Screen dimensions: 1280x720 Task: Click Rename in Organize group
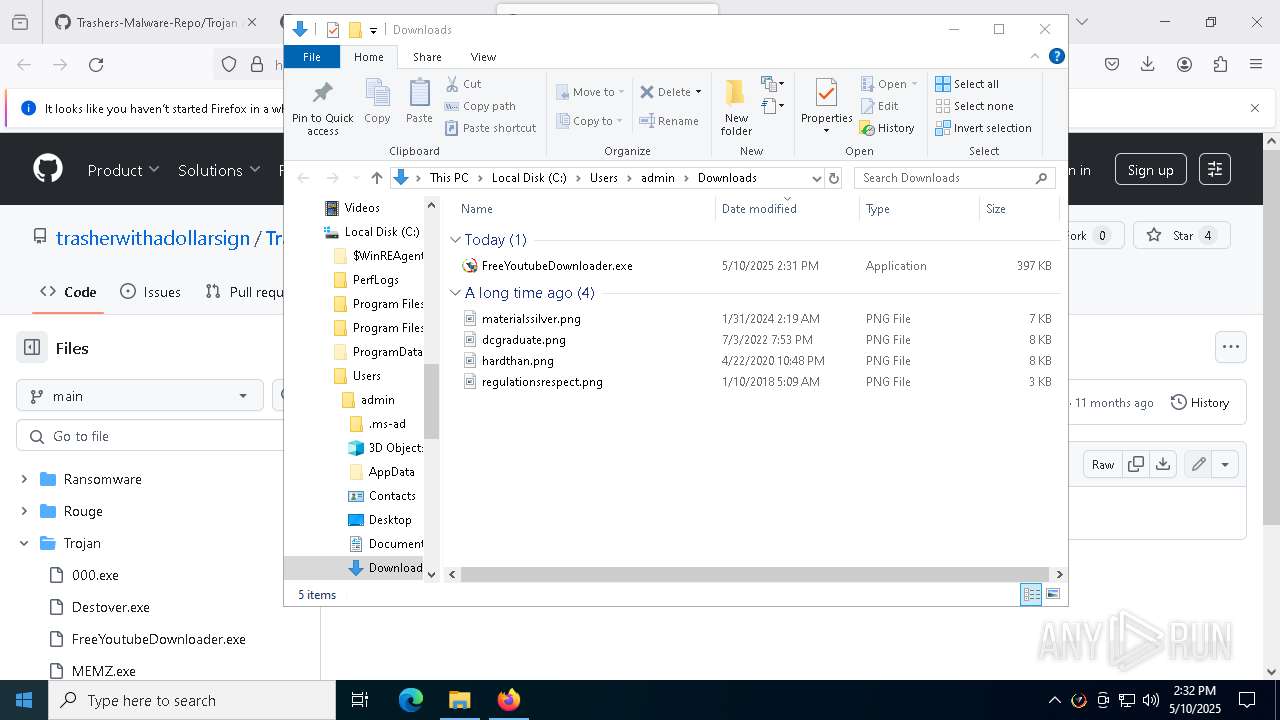(x=669, y=121)
